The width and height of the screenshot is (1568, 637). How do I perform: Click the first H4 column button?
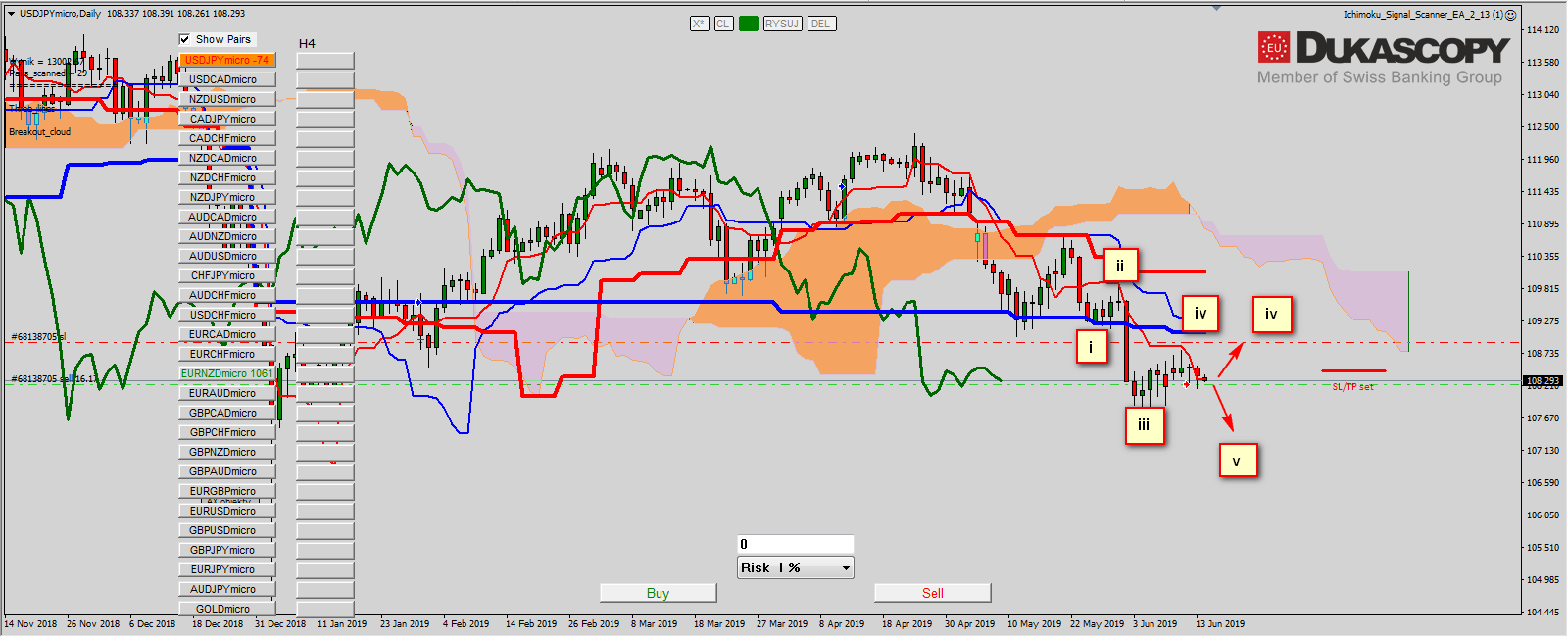coord(324,60)
